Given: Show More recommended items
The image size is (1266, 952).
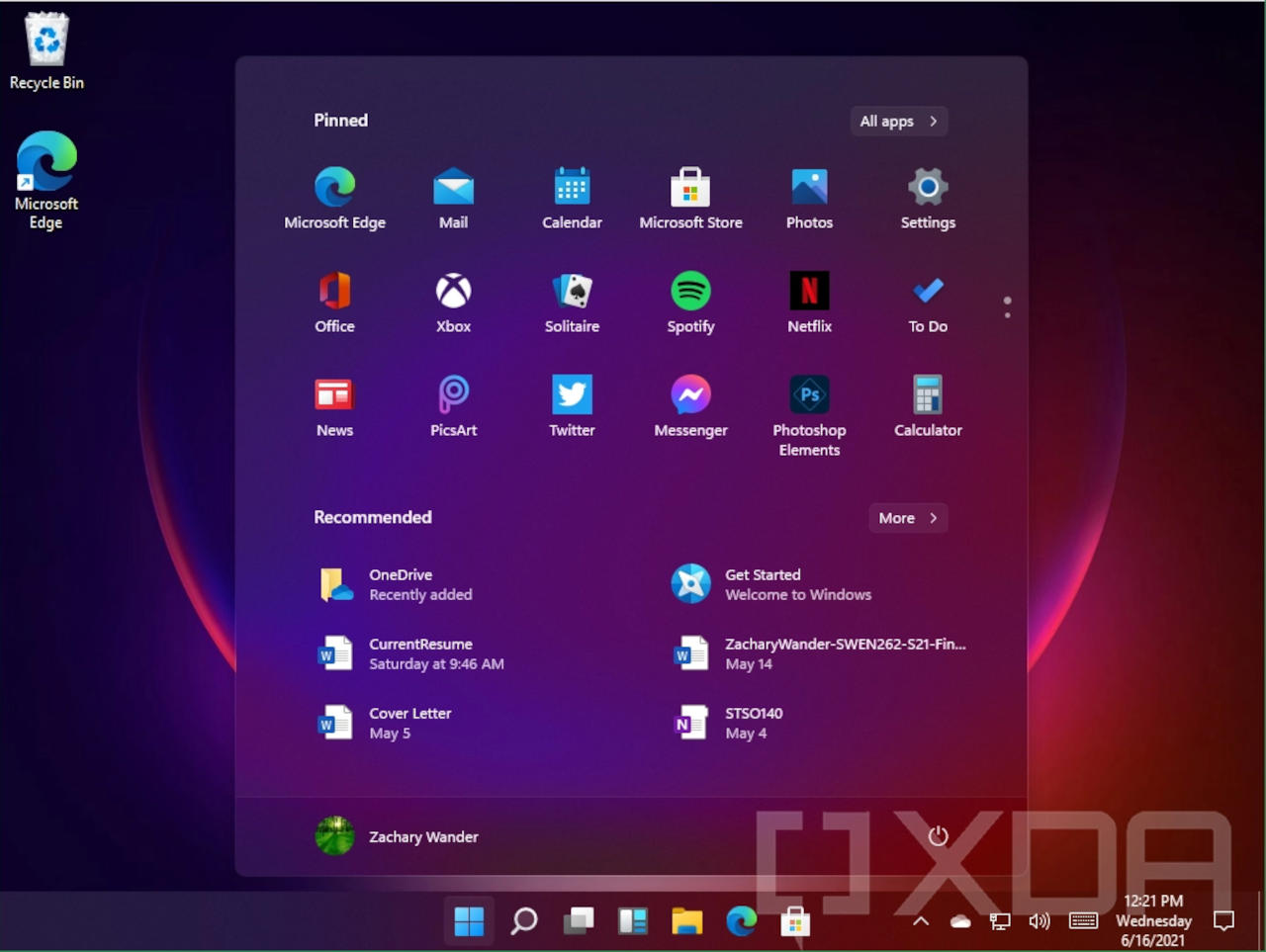Looking at the screenshot, I should [x=908, y=518].
